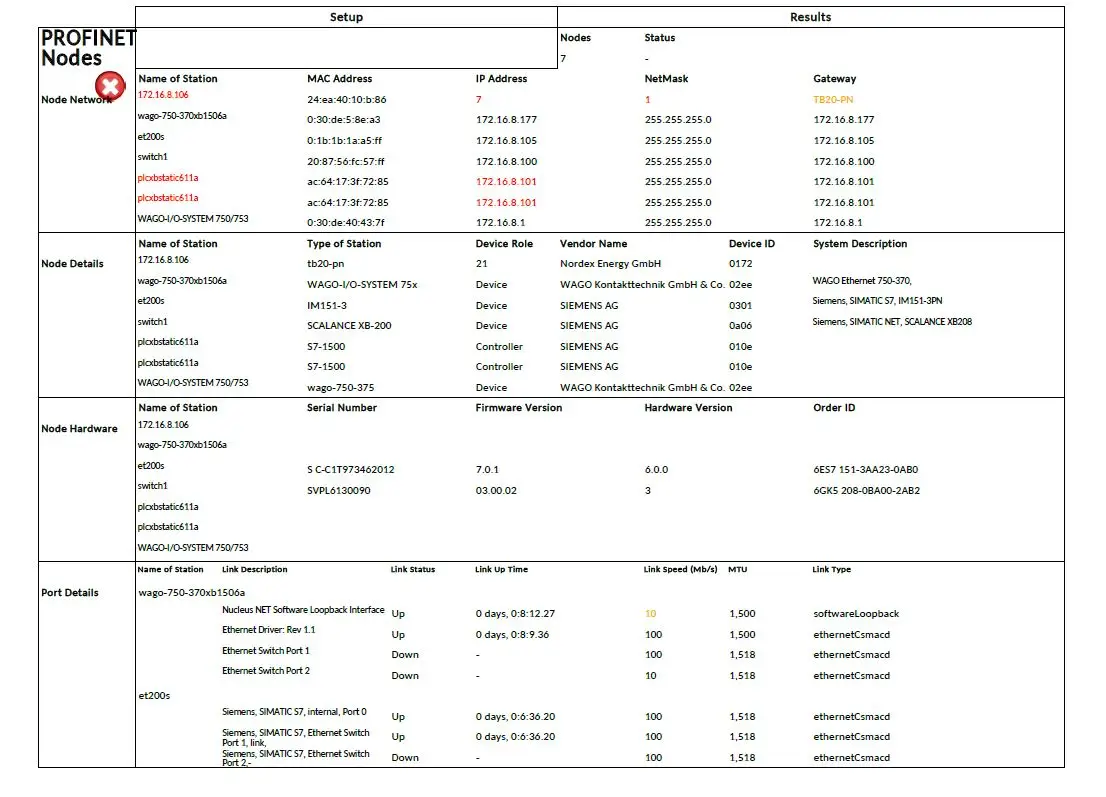The height and width of the screenshot is (797, 1106).
Task: Click the NetMask column header
Action: click(x=667, y=79)
